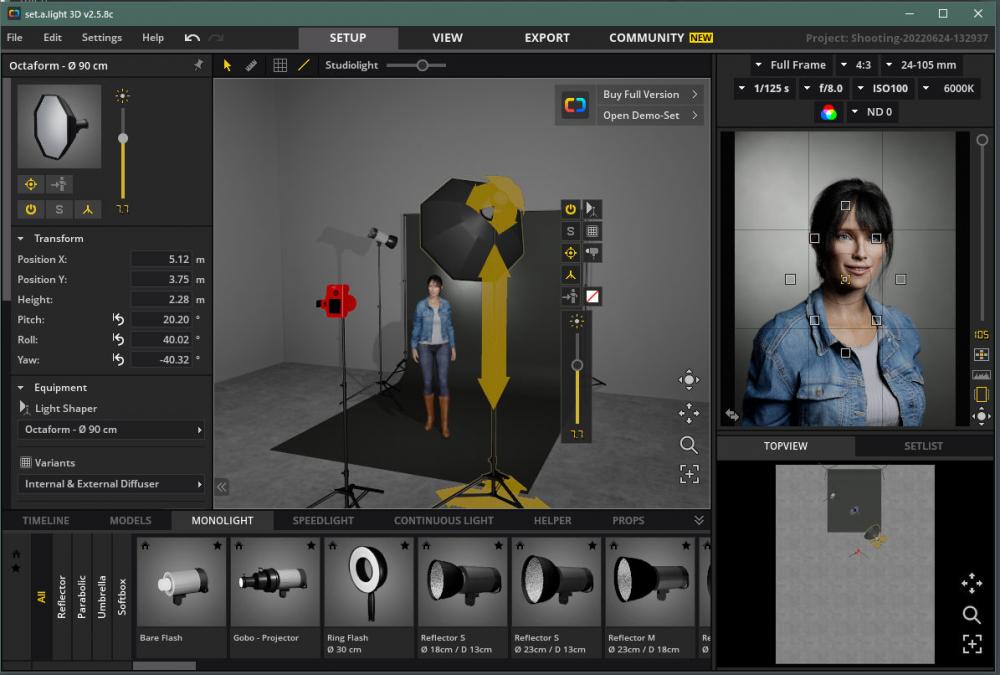Viewport: 1000px width, 675px height.
Task: Toggle the floating S solo button
Action: pos(570,231)
